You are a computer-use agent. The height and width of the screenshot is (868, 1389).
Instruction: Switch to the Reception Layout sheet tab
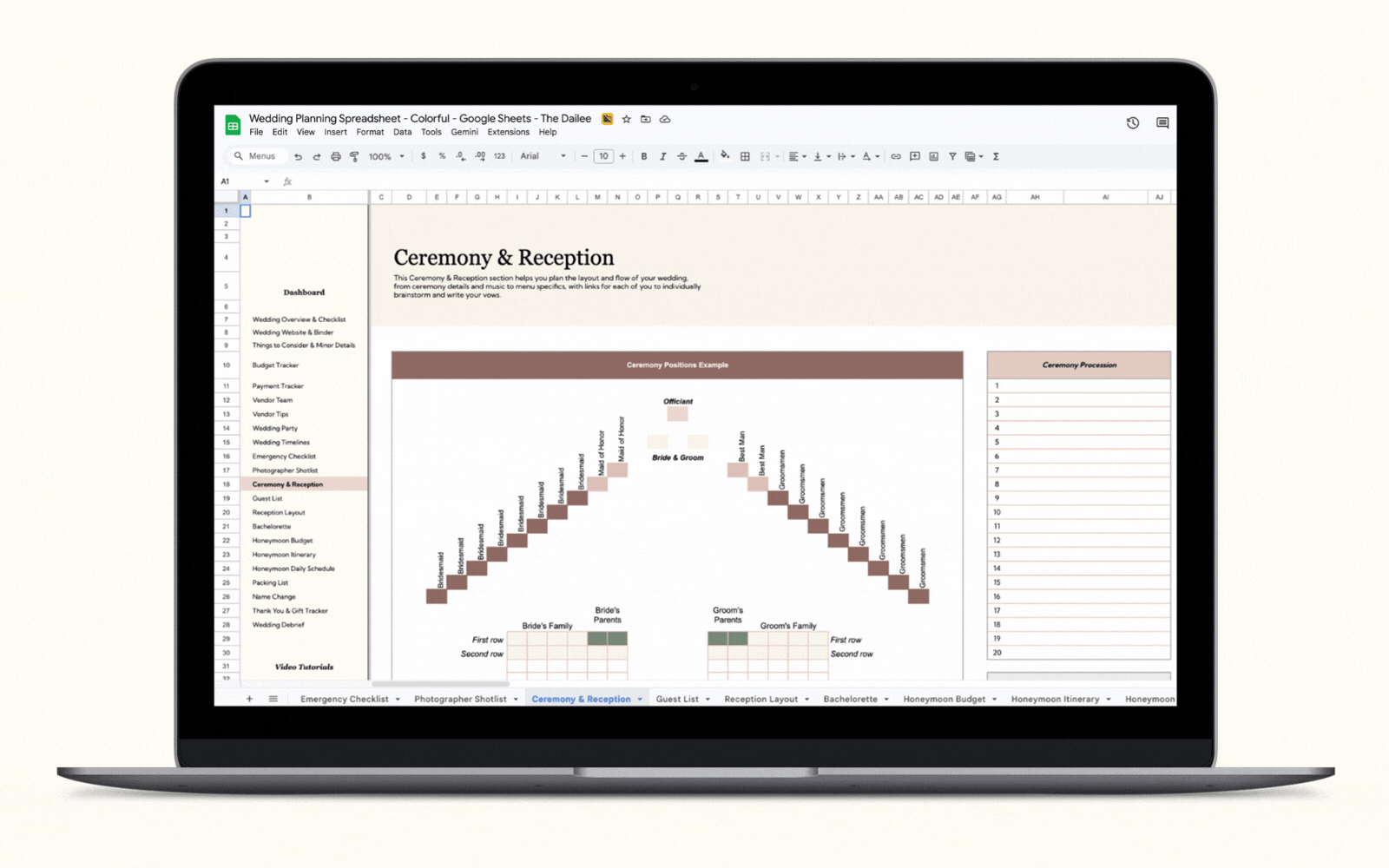click(x=760, y=700)
